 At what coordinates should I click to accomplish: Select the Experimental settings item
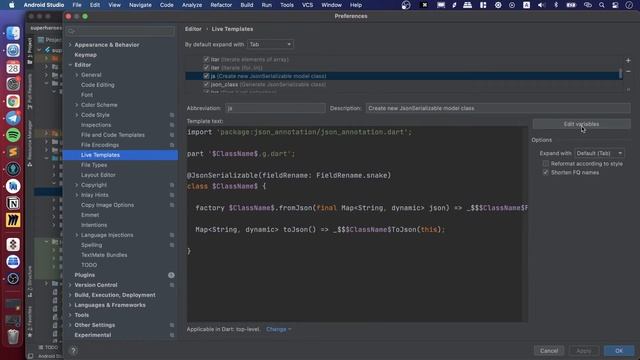(x=93, y=335)
